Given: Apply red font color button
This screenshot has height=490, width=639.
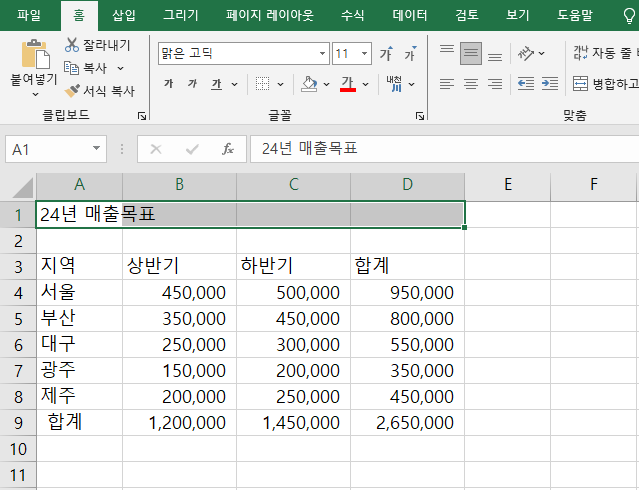Looking at the screenshot, I should (348, 84).
